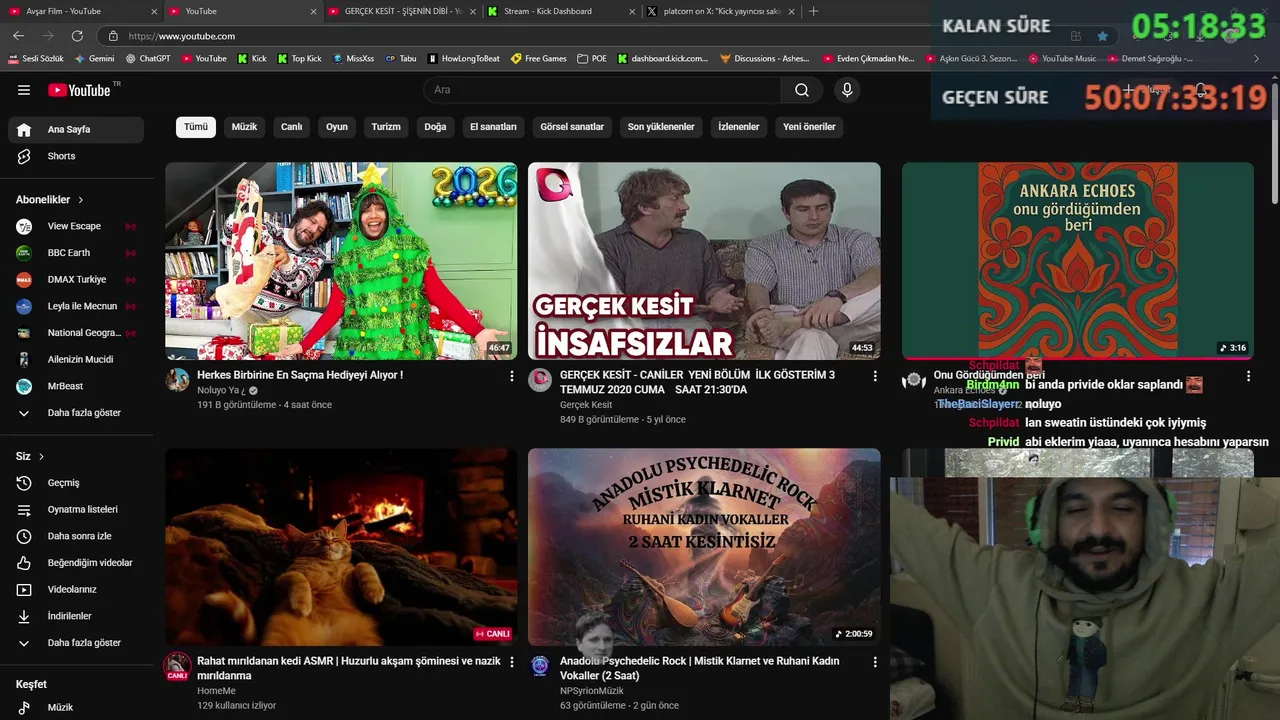Open DMAX Turkiye channel subscription
Image resolution: width=1280 pixels, height=720 pixels.
click(76, 280)
